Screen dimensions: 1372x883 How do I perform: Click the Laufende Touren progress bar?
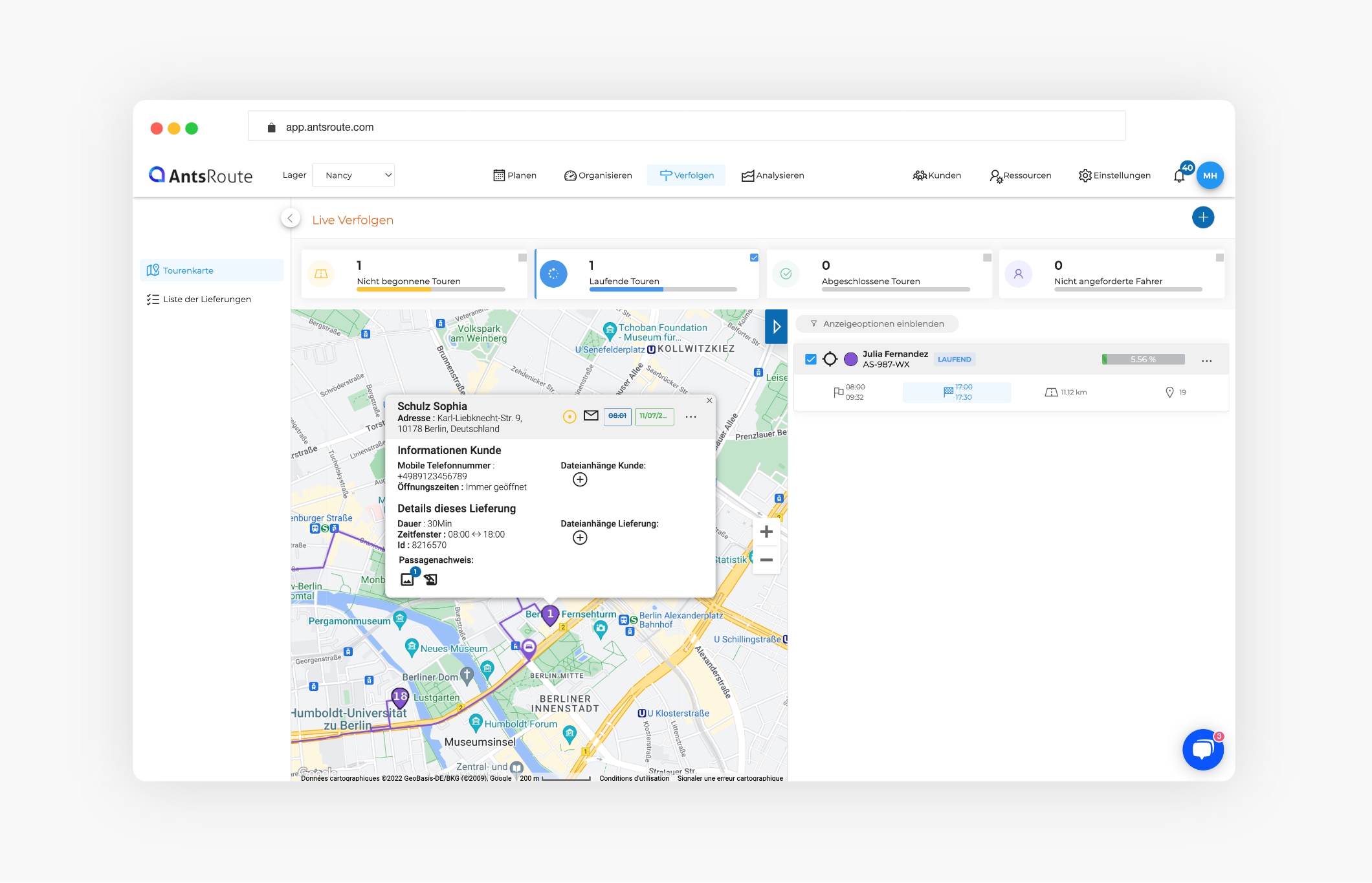coord(663,290)
